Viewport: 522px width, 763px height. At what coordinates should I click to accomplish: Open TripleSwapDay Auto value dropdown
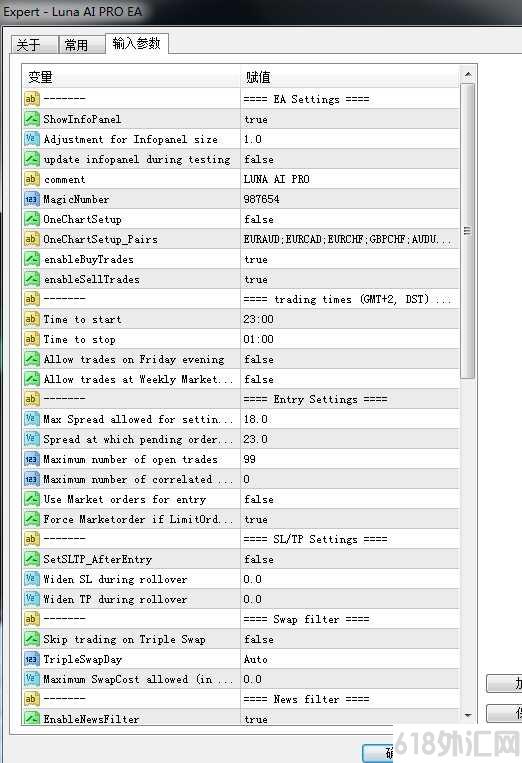click(350, 659)
